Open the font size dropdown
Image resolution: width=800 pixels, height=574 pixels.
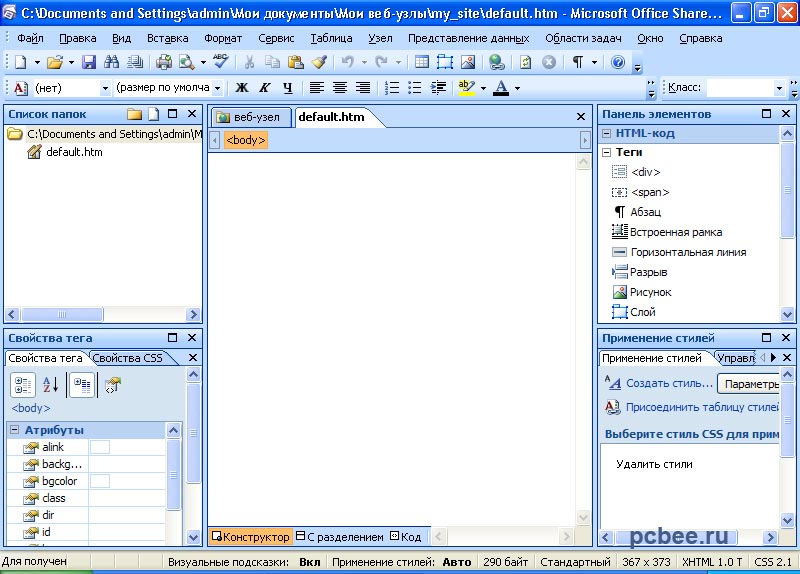pos(217,88)
